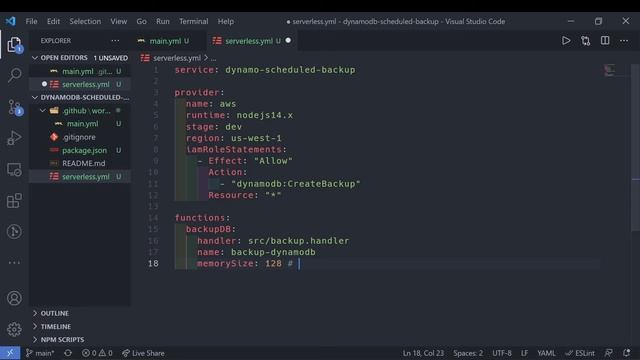Open notifications bell in status bar
Screen dimensions: 640x360
pyautogui.click(x=627, y=353)
